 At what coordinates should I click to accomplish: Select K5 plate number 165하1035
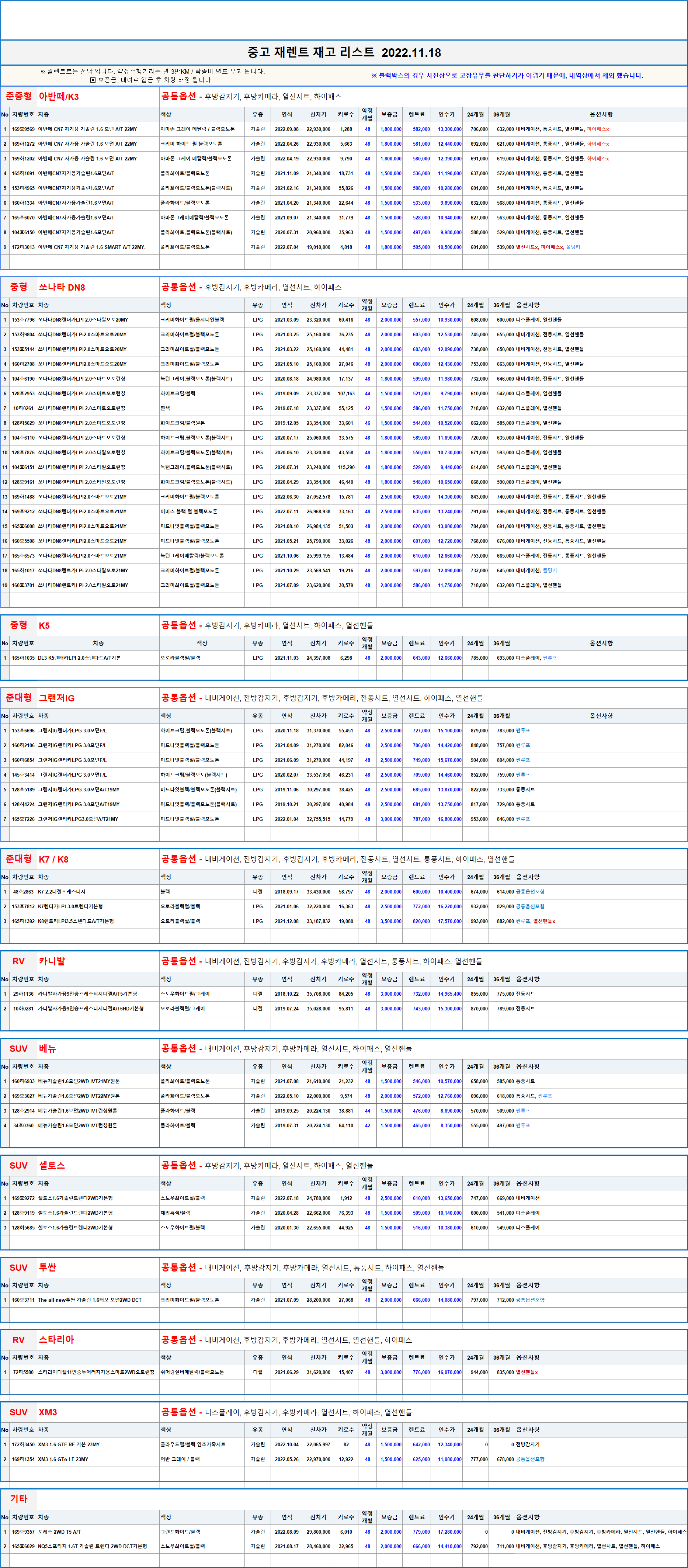[x=23, y=658]
